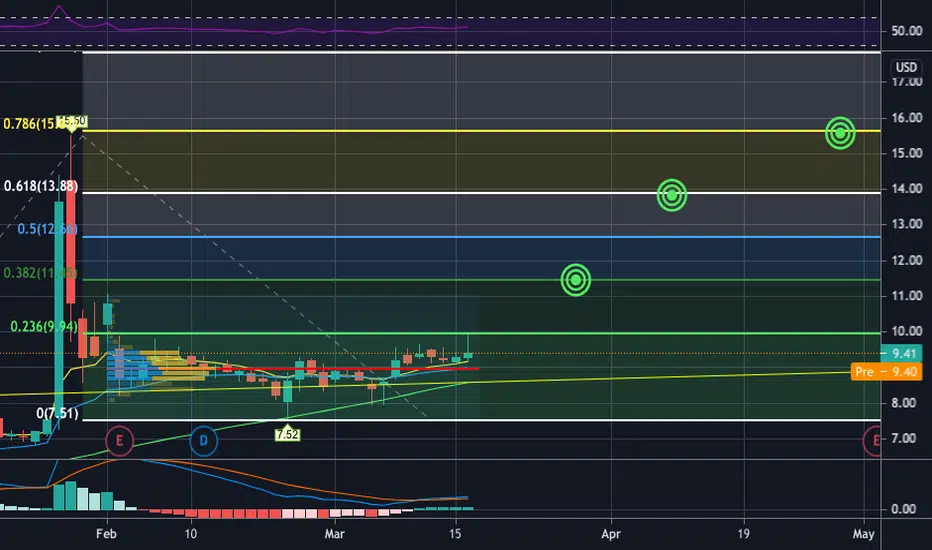Click the 0.382 Fibonacci level label

(40, 273)
